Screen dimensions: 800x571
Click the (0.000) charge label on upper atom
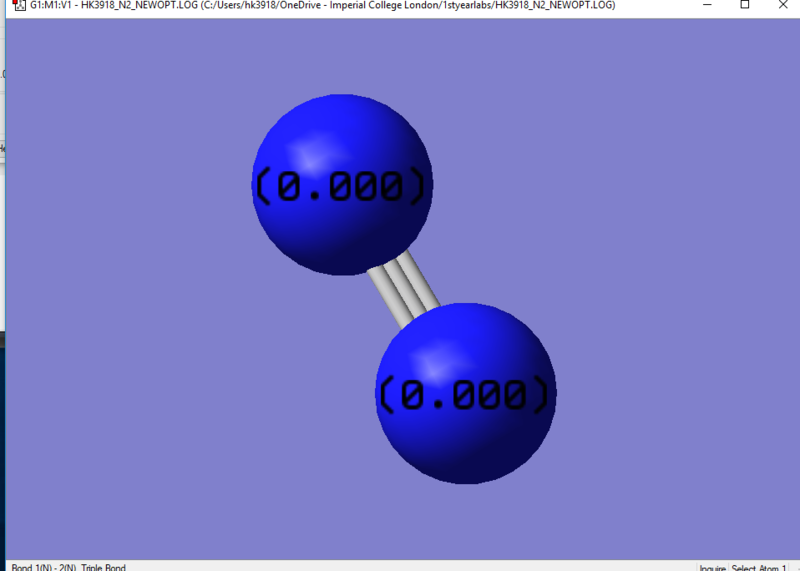click(340, 186)
